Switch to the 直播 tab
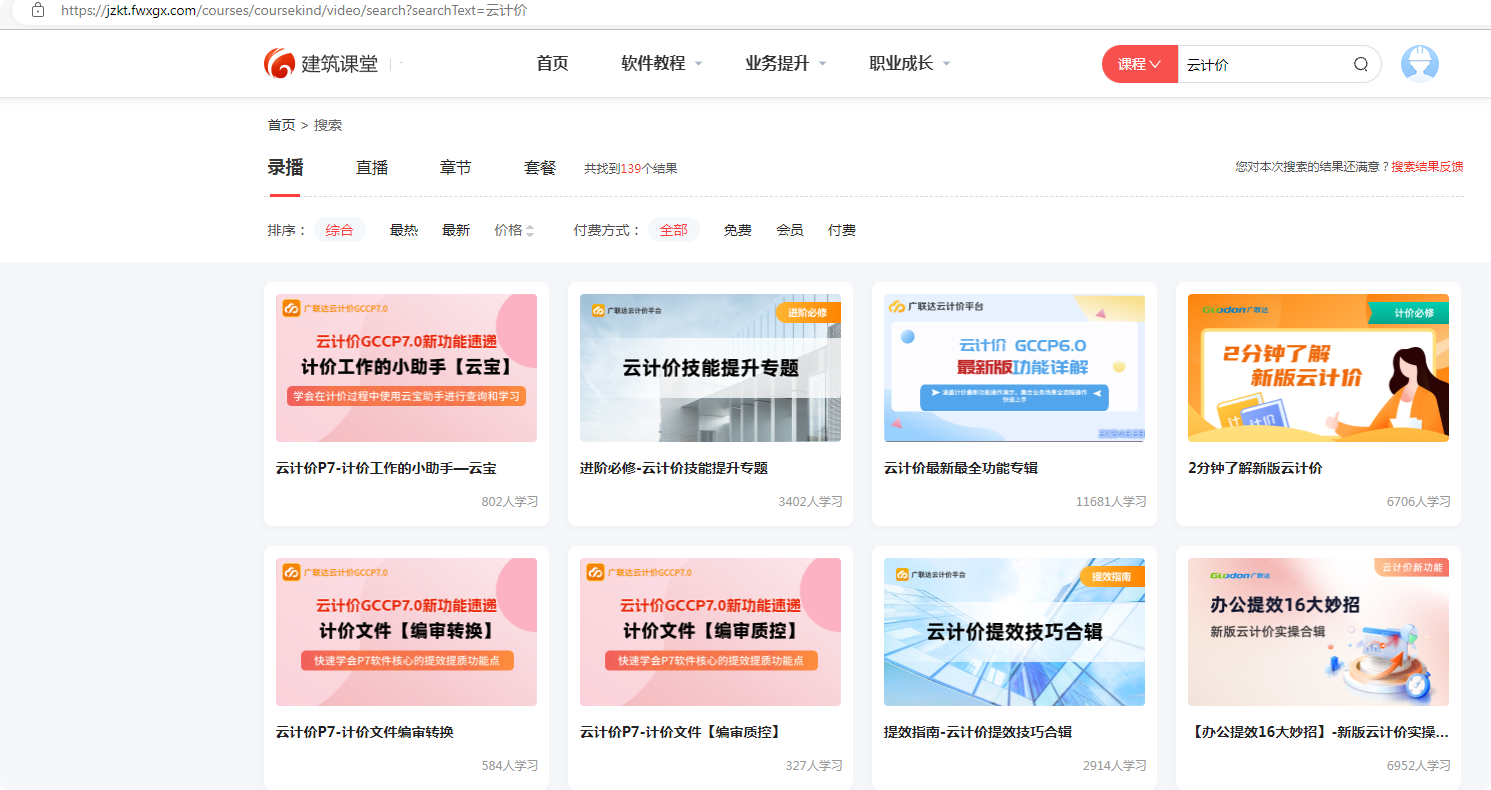 click(x=372, y=168)
